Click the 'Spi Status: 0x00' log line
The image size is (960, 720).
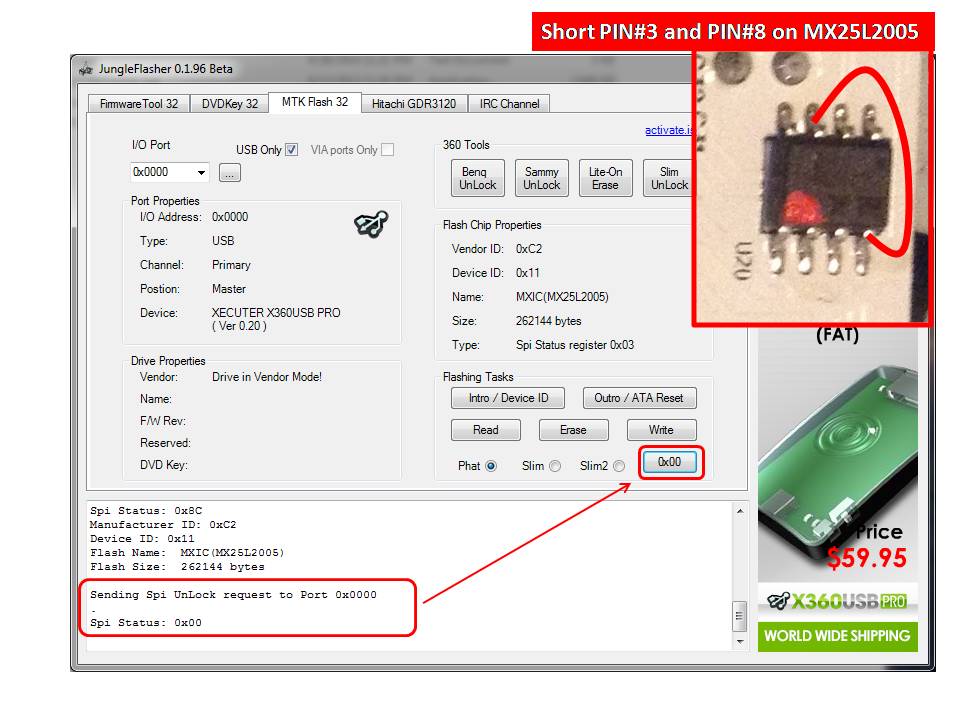click(146, 623)
